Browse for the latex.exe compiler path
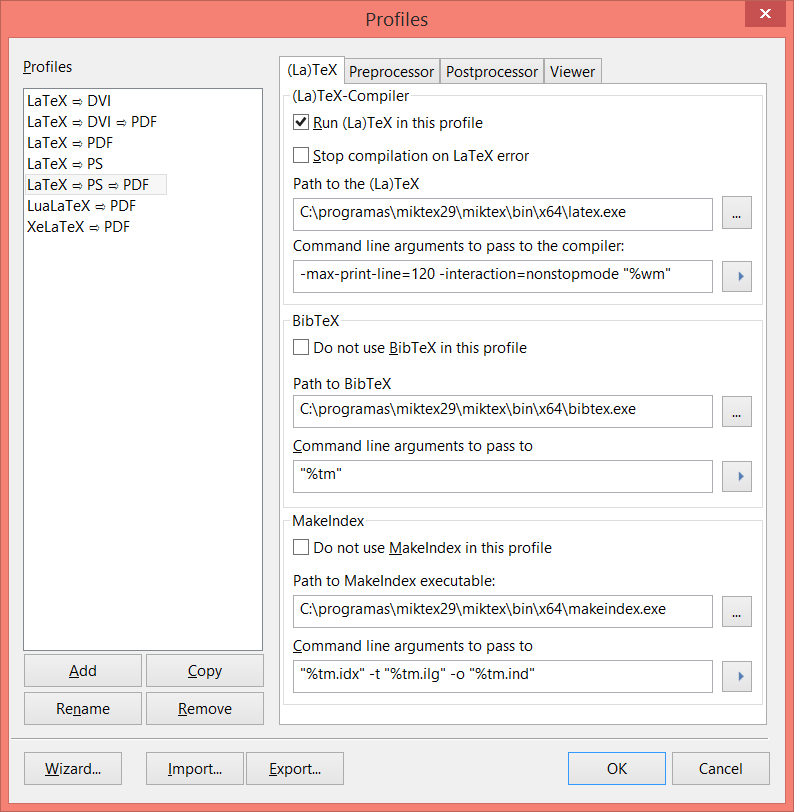 pos(736,213)
